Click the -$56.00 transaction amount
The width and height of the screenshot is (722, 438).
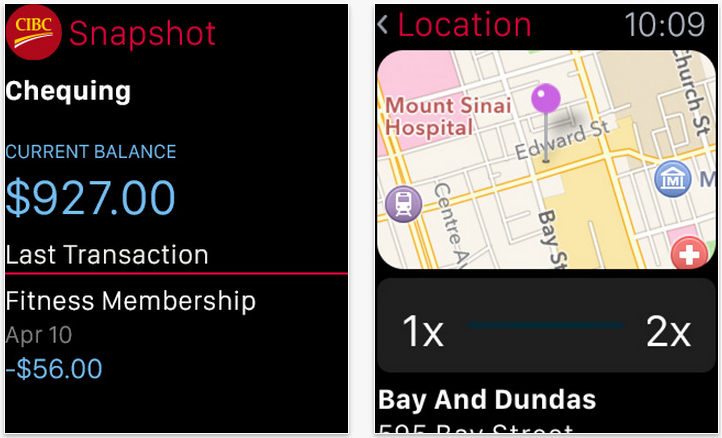(x=54, y=368)
